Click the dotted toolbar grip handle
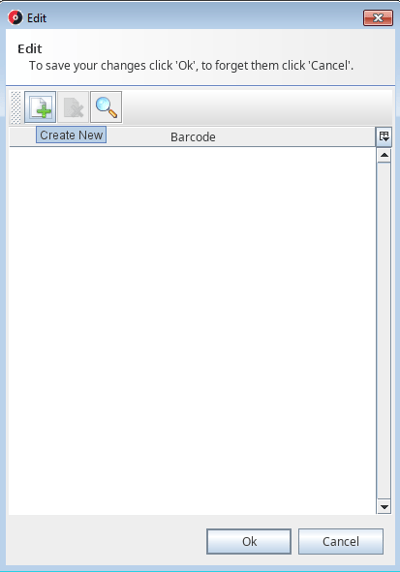Screen dimensions: 400x572 pos(16,108)
